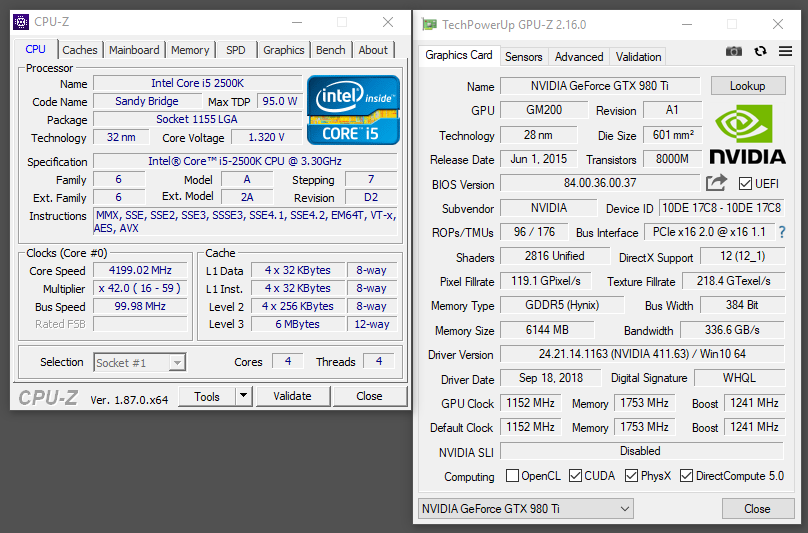Viewport: 808px width, 533px height.
Task: Click the Validate button
Action: click(292, 396)
